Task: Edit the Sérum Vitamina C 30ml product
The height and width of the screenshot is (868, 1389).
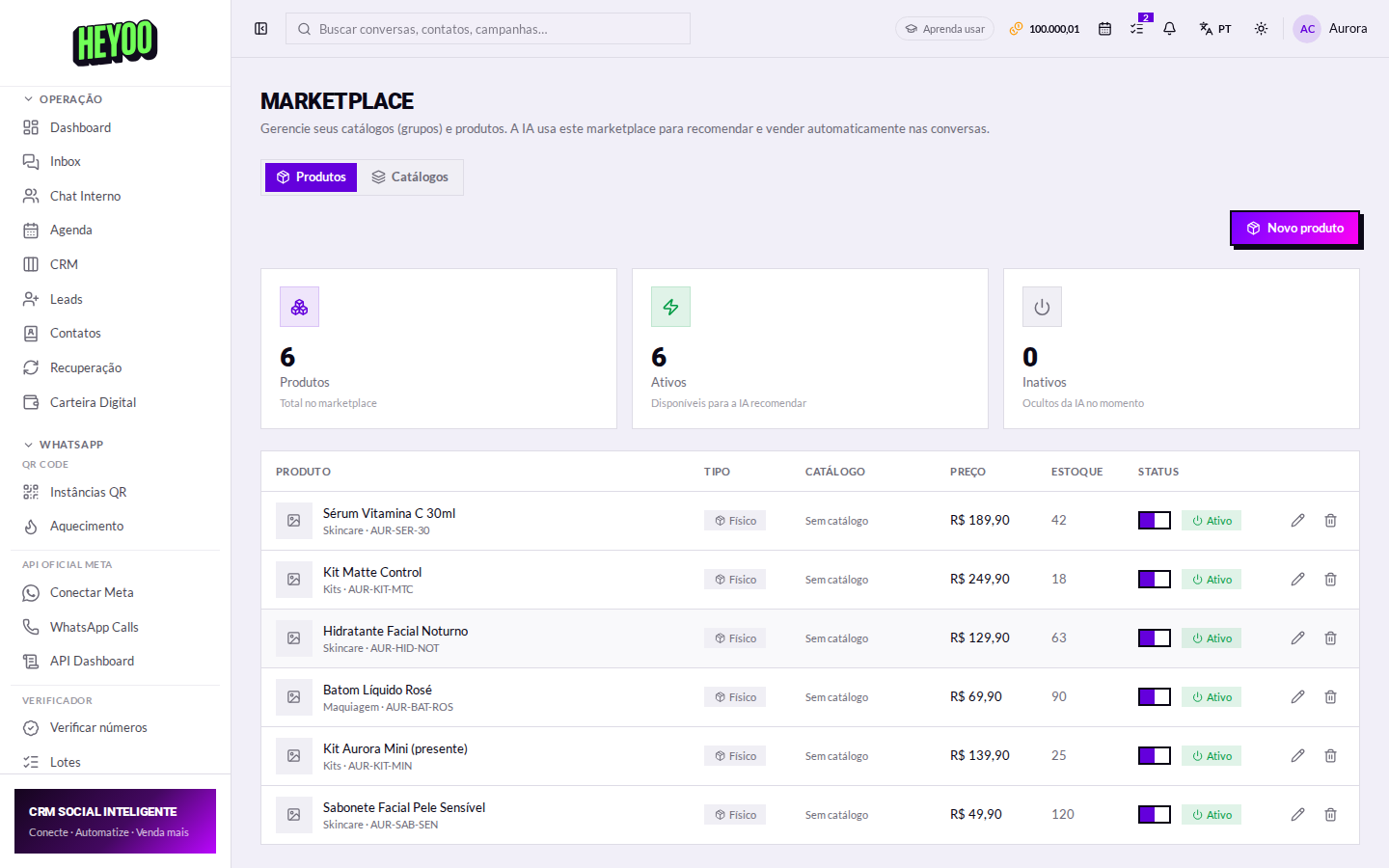Action: point(1297,521)
